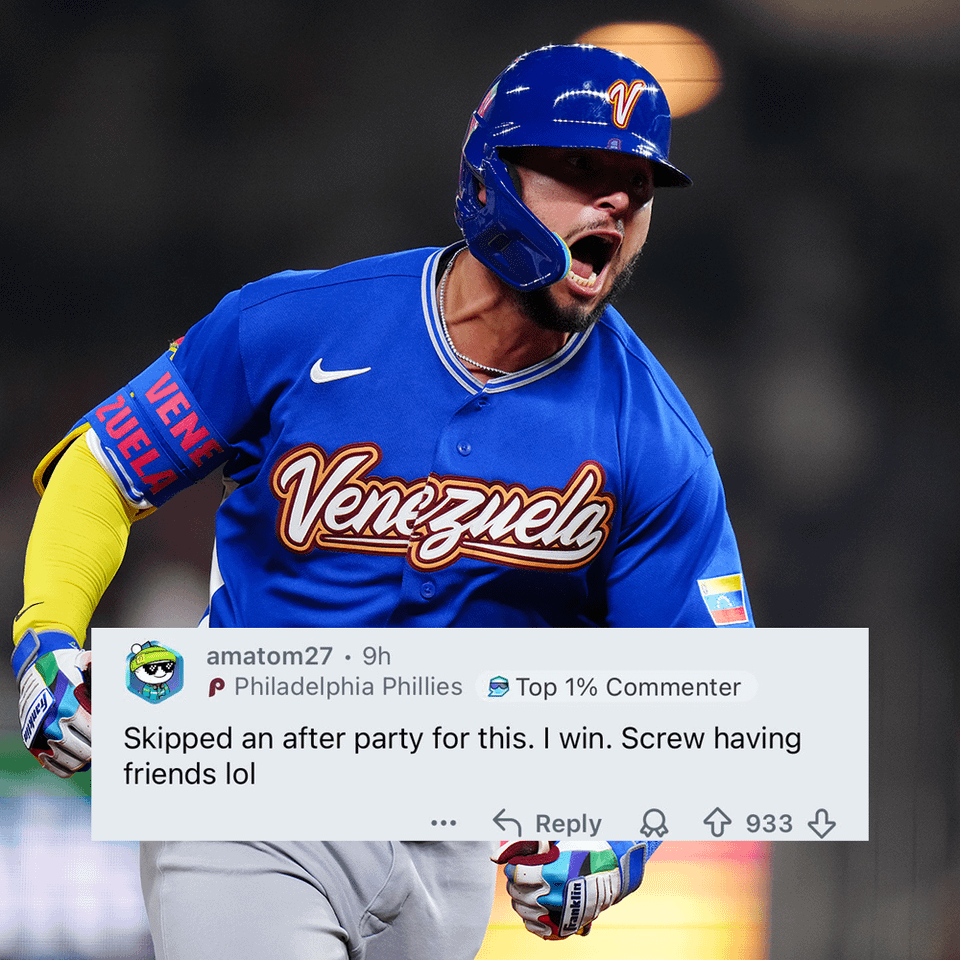Screen dimensions: 960x960
Task: Open amatom27's avatar profile picture
Action: tap(155, 672)
